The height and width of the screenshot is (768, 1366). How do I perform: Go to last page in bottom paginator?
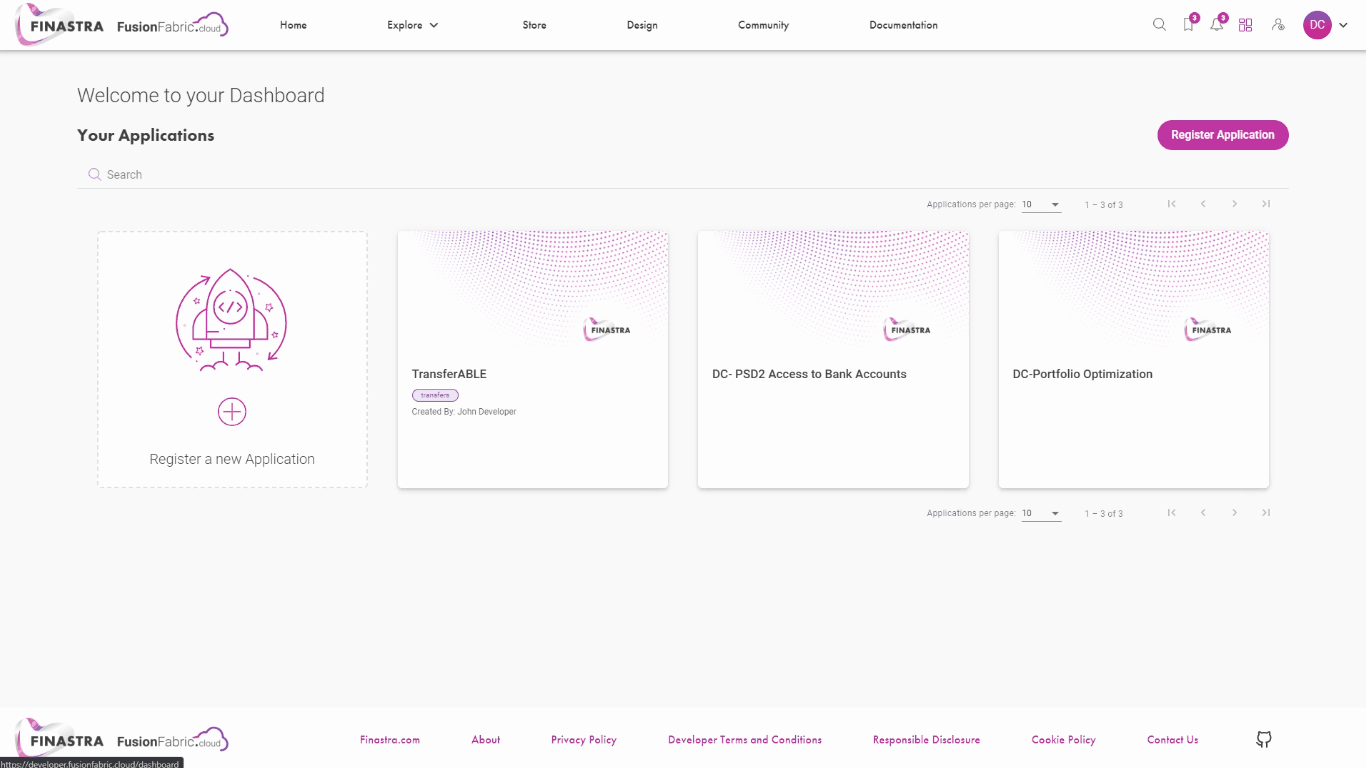pos(1266,513)
